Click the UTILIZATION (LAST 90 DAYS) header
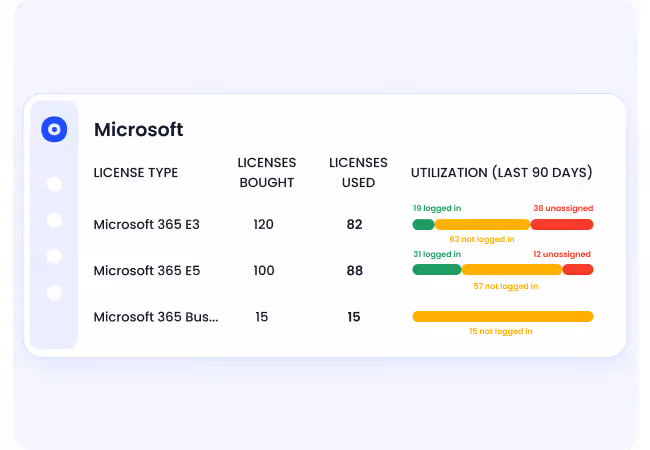Viewport: 650px width, 450px height. pyautogui.click(x=502, y=172)
